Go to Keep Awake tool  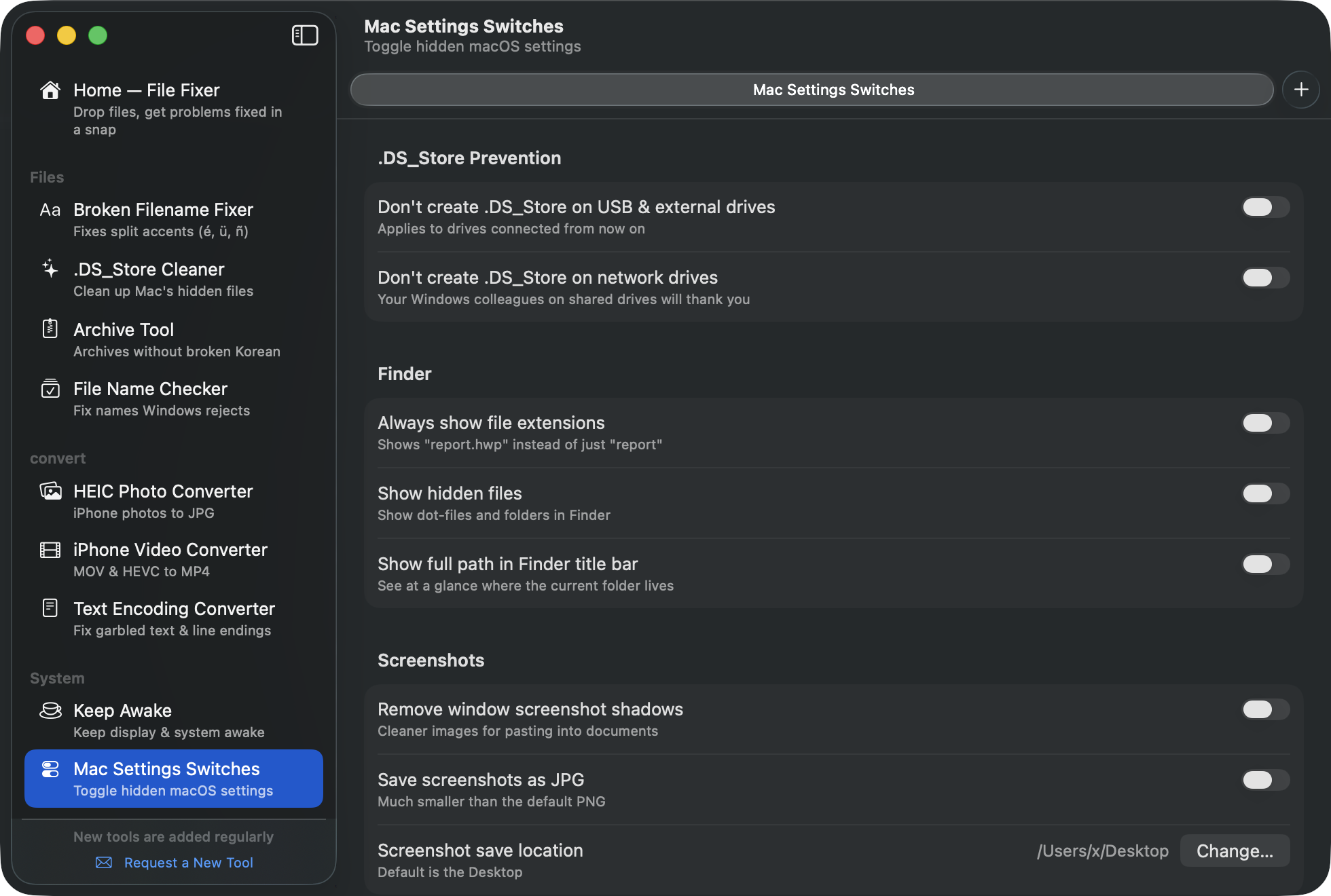(174, 721)
